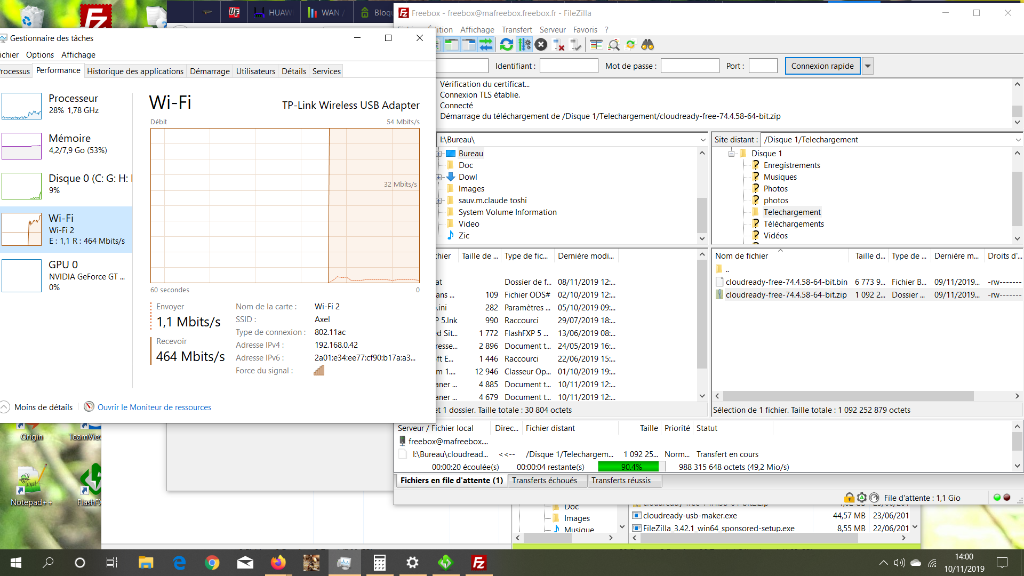Disconnect from the visible server
The height and width of the screenshot is (576, 1024).
point(558,45)
